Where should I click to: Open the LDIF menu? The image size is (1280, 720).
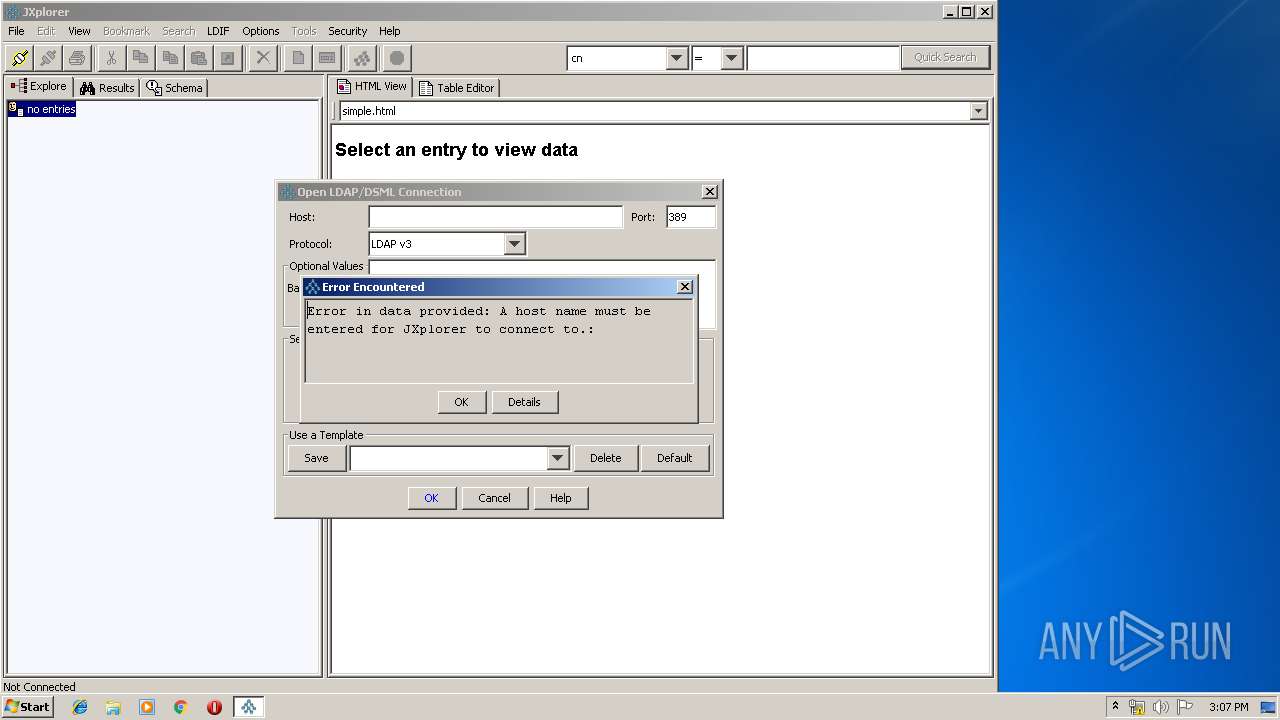point(218,31)
